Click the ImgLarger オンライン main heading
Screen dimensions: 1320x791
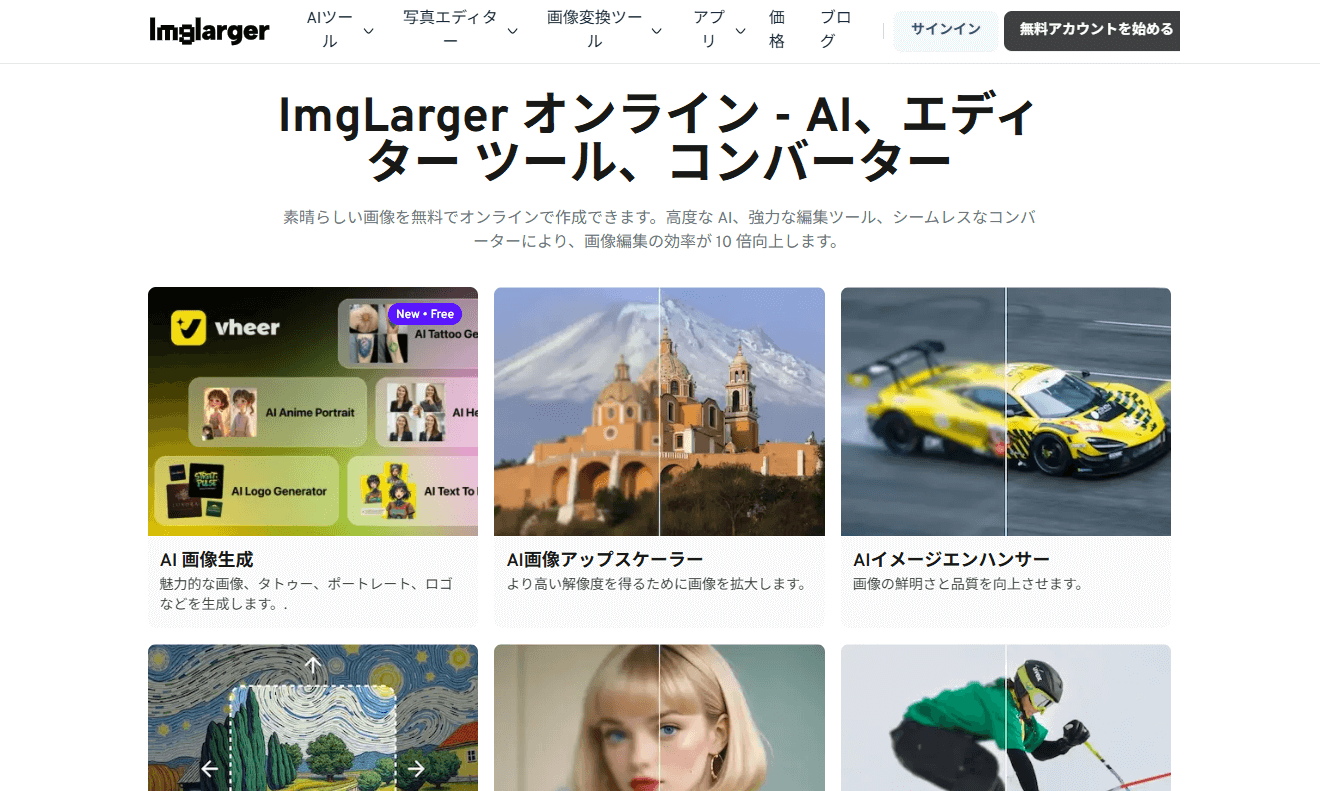(x=659, y=139)
